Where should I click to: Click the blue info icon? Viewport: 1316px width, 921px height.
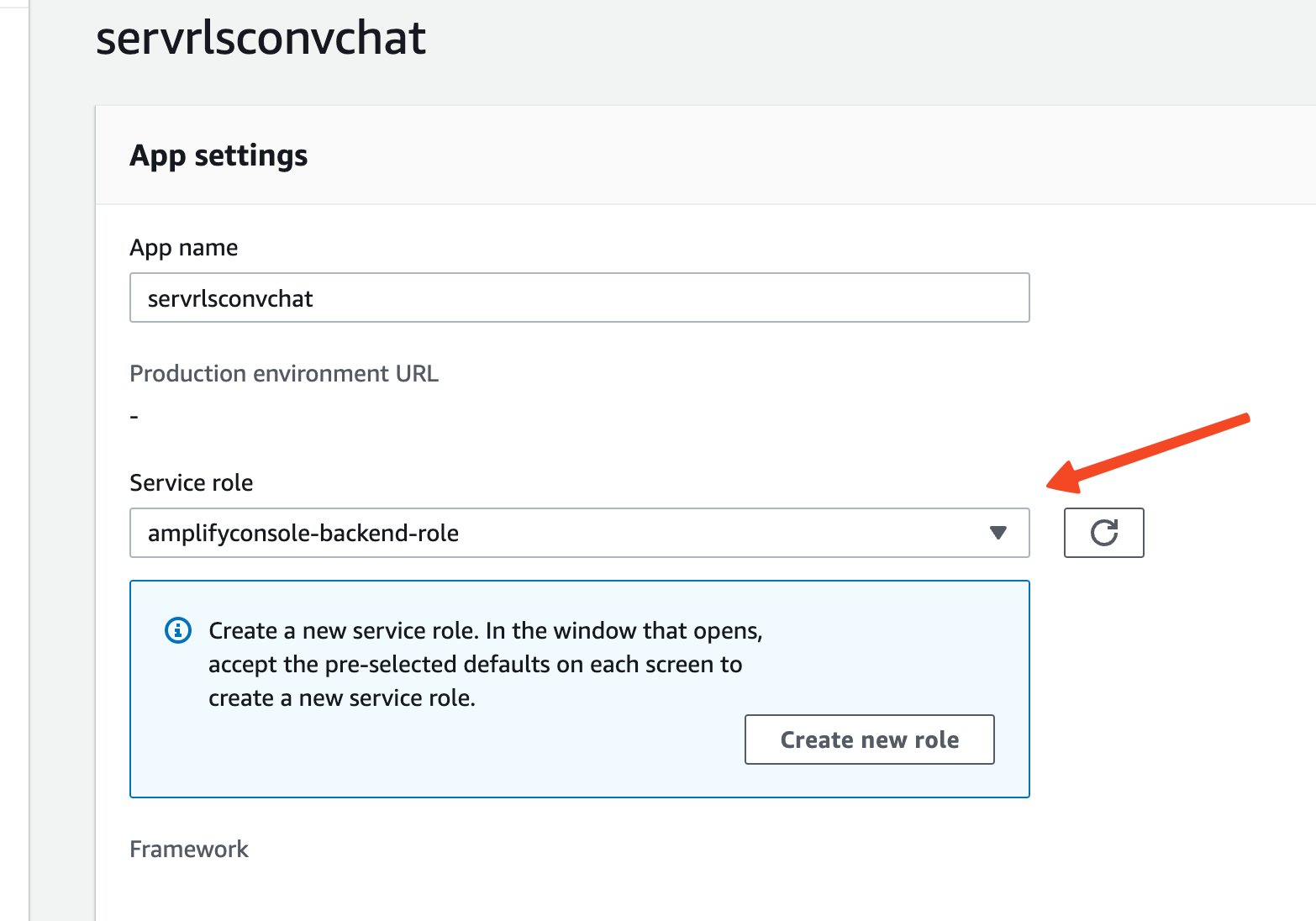click(177, 630)
